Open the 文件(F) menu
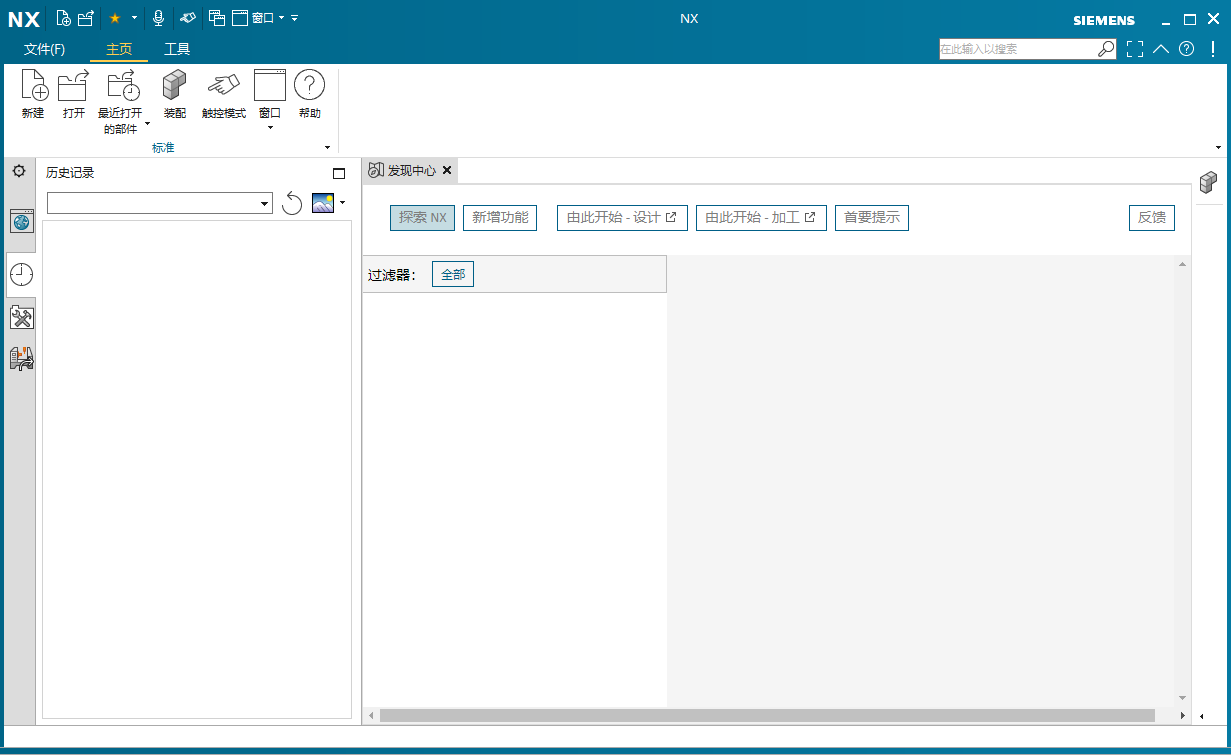The image size is (1231, 755). click(47, 48)
